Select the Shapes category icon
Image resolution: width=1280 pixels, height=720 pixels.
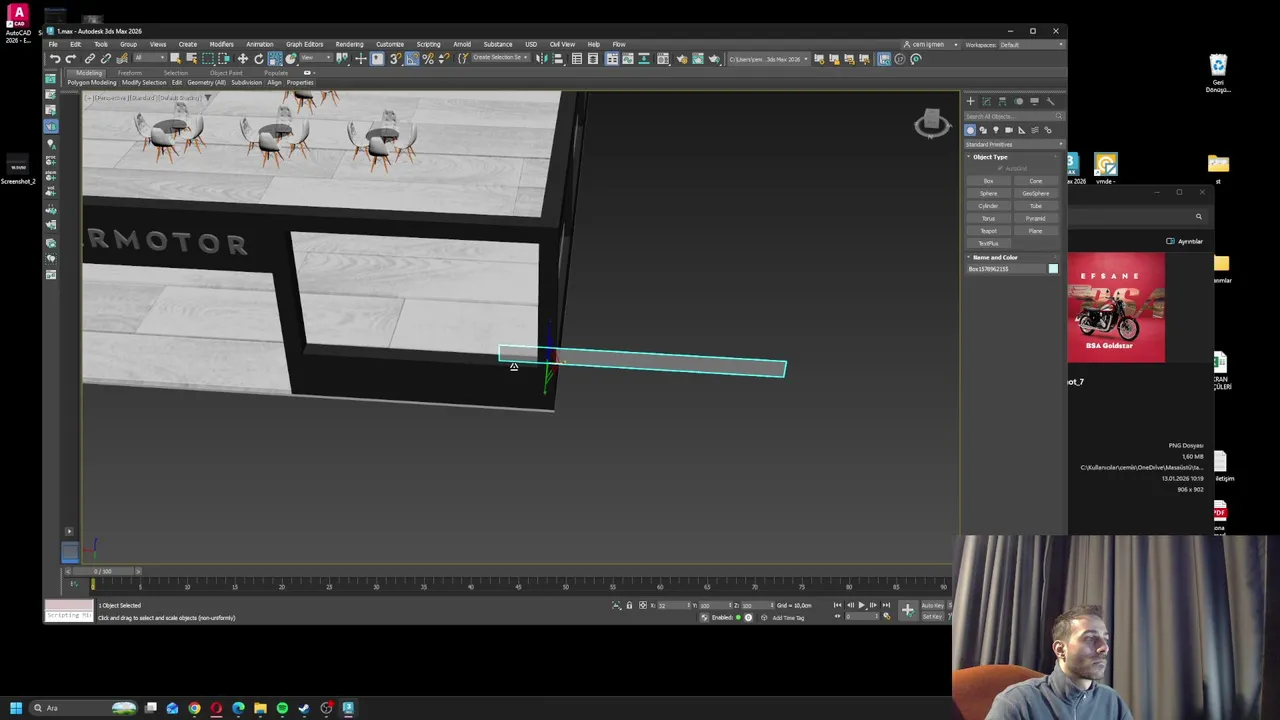[983, 130]
